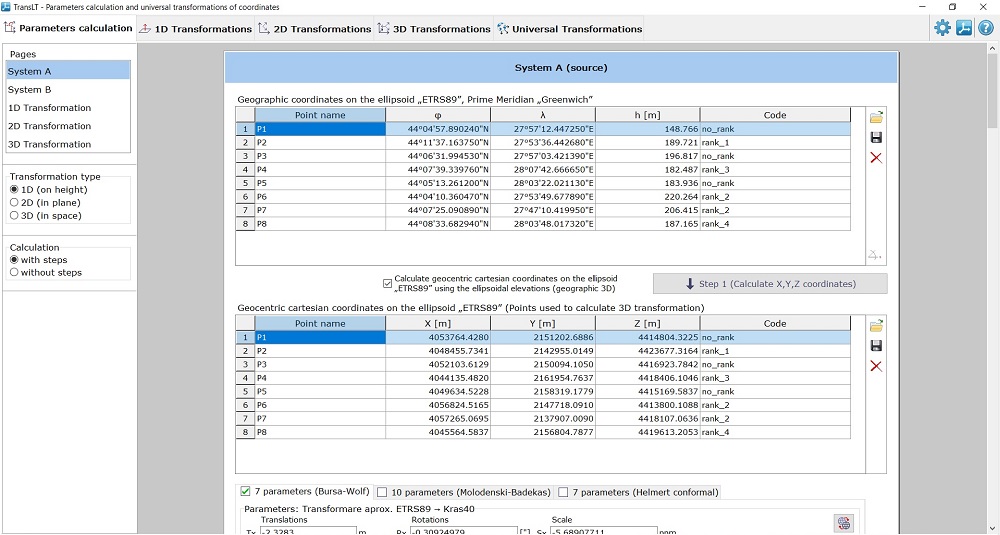Viewport: 1000px width, 535px height.
Task: Open file icon beside geographic coordinates table
Action: coord(876,117)
